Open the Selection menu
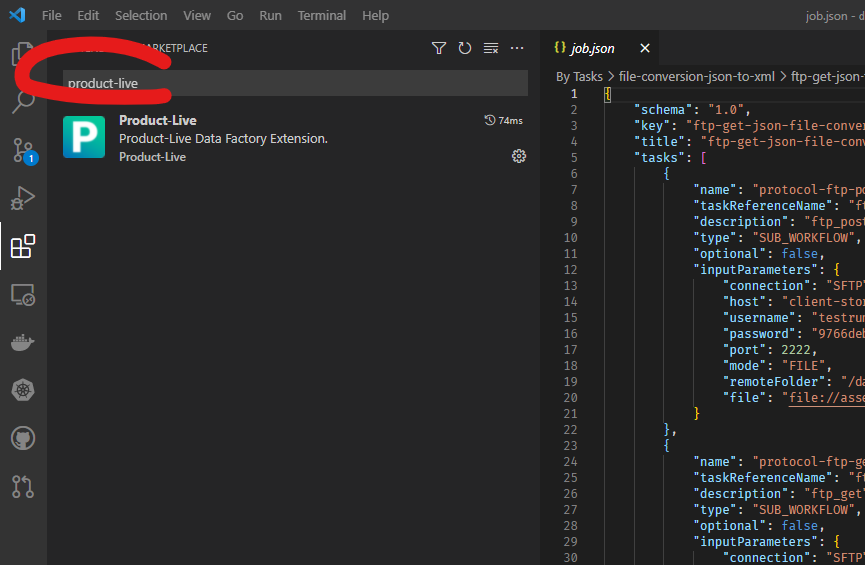Viewport: 865px width, 565px height. click(x=141, y=16)
